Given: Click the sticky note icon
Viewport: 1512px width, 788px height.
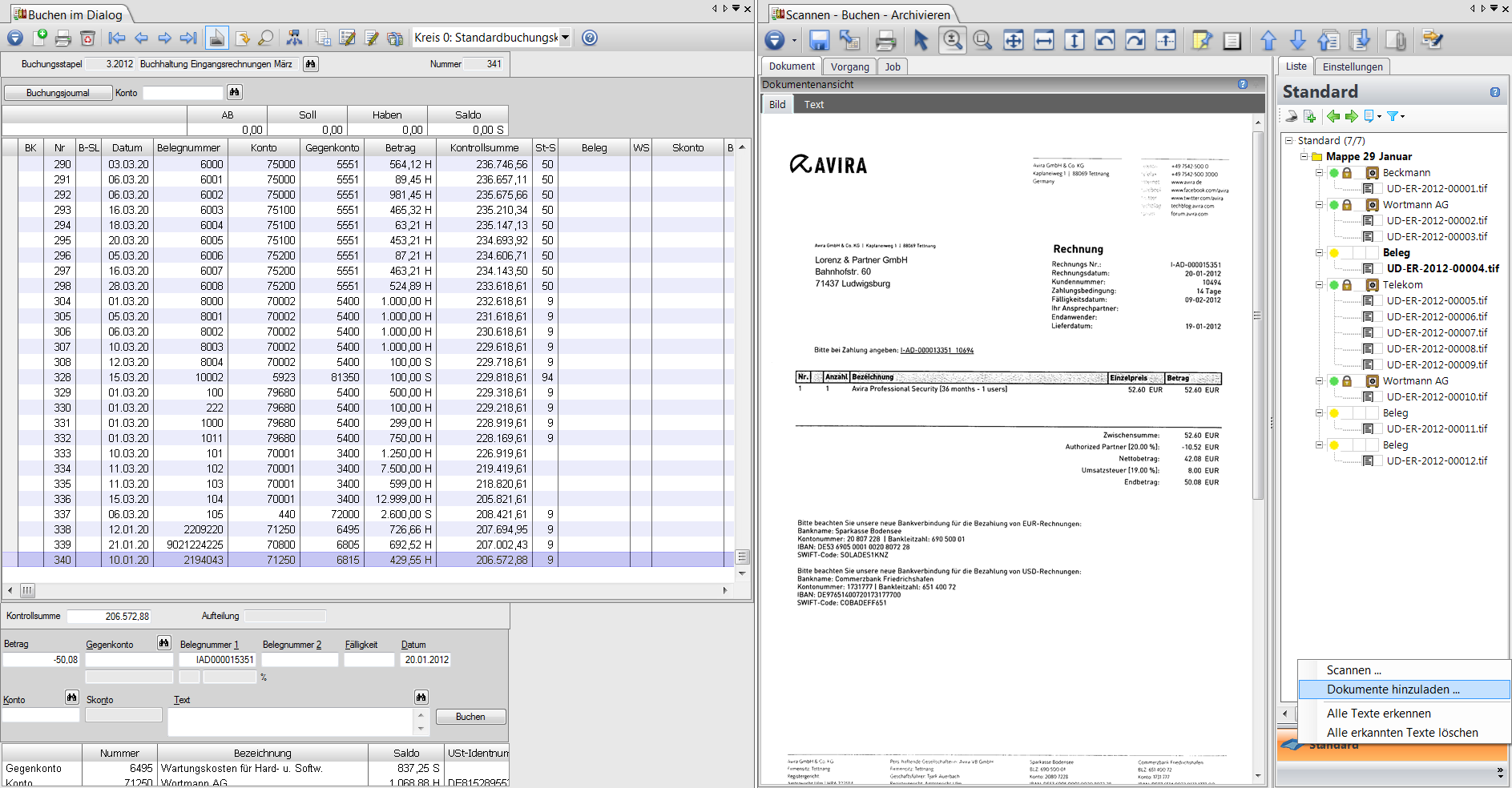Looking at the screenshot, I should point(1201,40).
